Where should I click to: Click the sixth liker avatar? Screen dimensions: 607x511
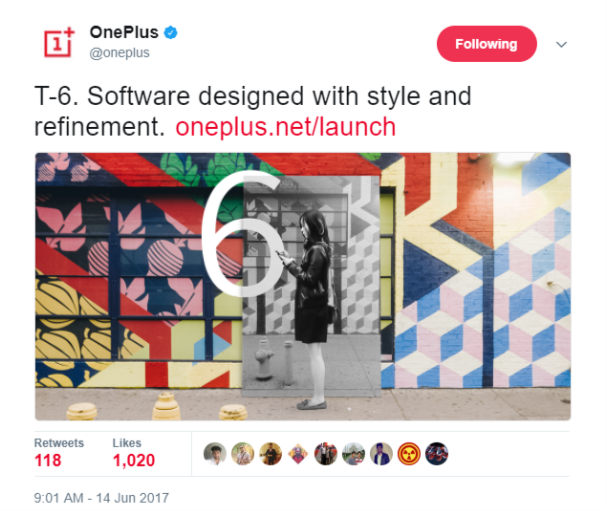click(x=353, y=454)
